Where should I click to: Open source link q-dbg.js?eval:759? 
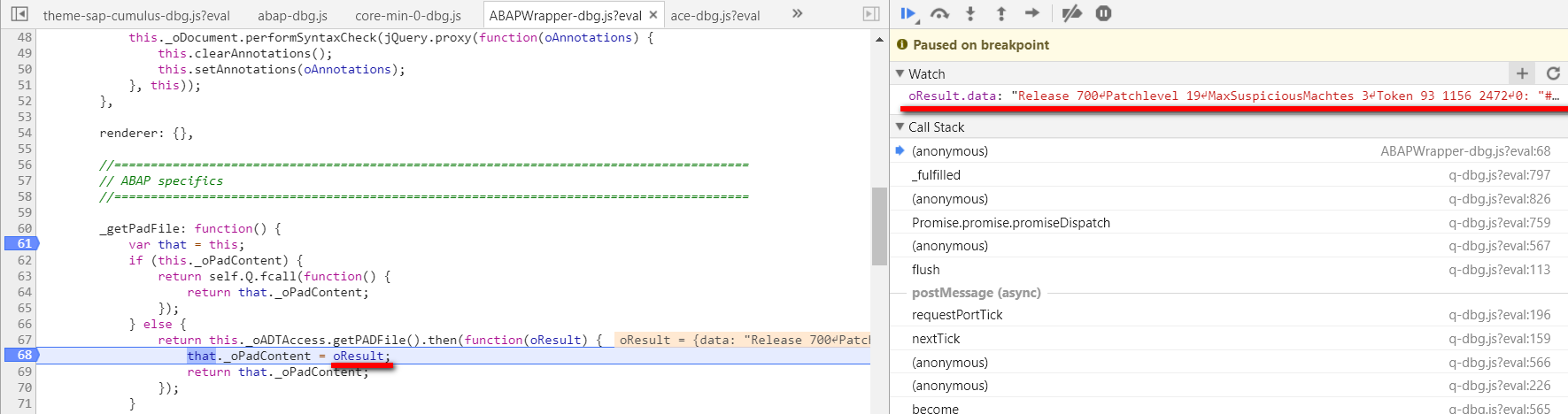(x=1499, y=223)
